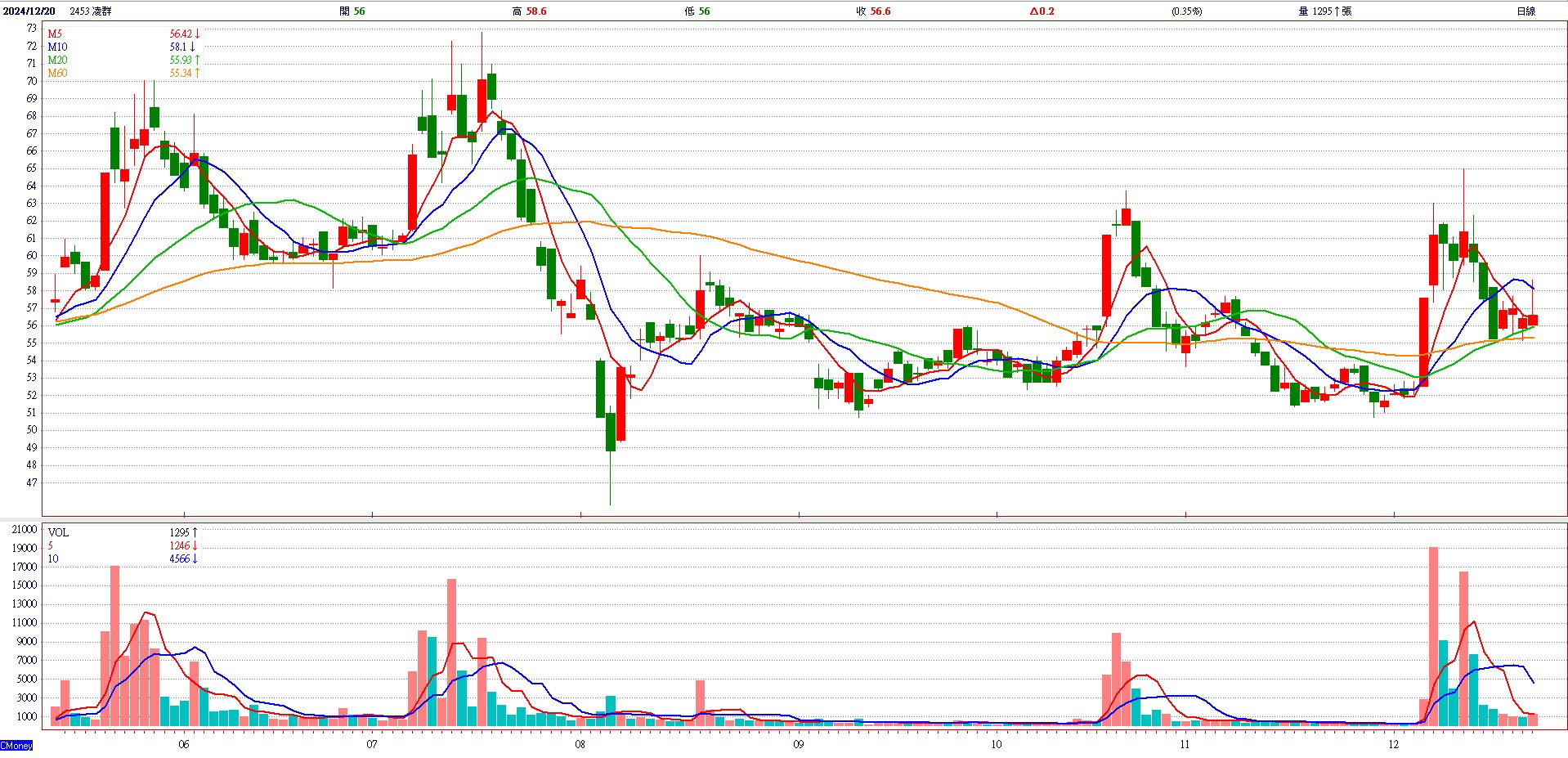Click the 日線 chart period label
The image size is (1568, 758).
tap(1525, 11)
